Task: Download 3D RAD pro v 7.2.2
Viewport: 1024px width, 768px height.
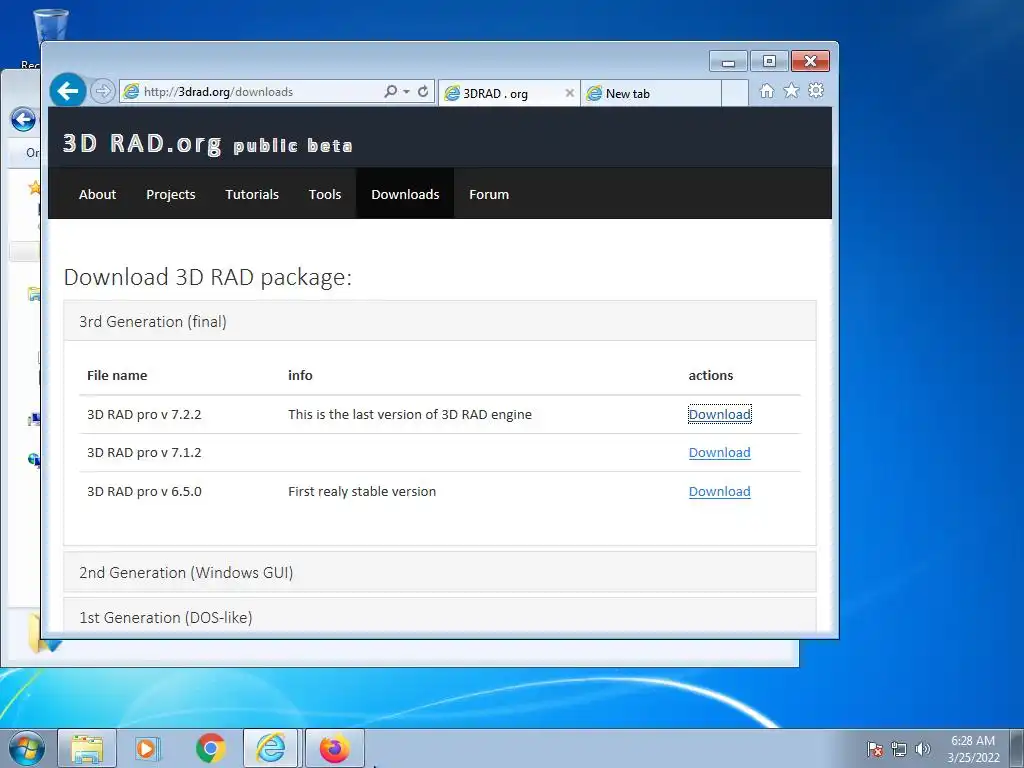Action: pyautogui.click(x=720, y=414)
